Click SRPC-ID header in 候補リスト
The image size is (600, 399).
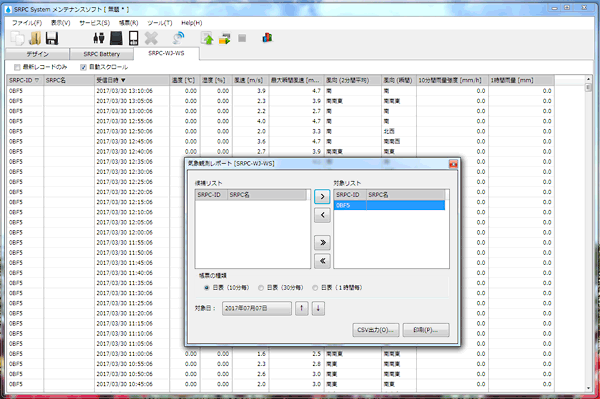(x=211, y=195)
